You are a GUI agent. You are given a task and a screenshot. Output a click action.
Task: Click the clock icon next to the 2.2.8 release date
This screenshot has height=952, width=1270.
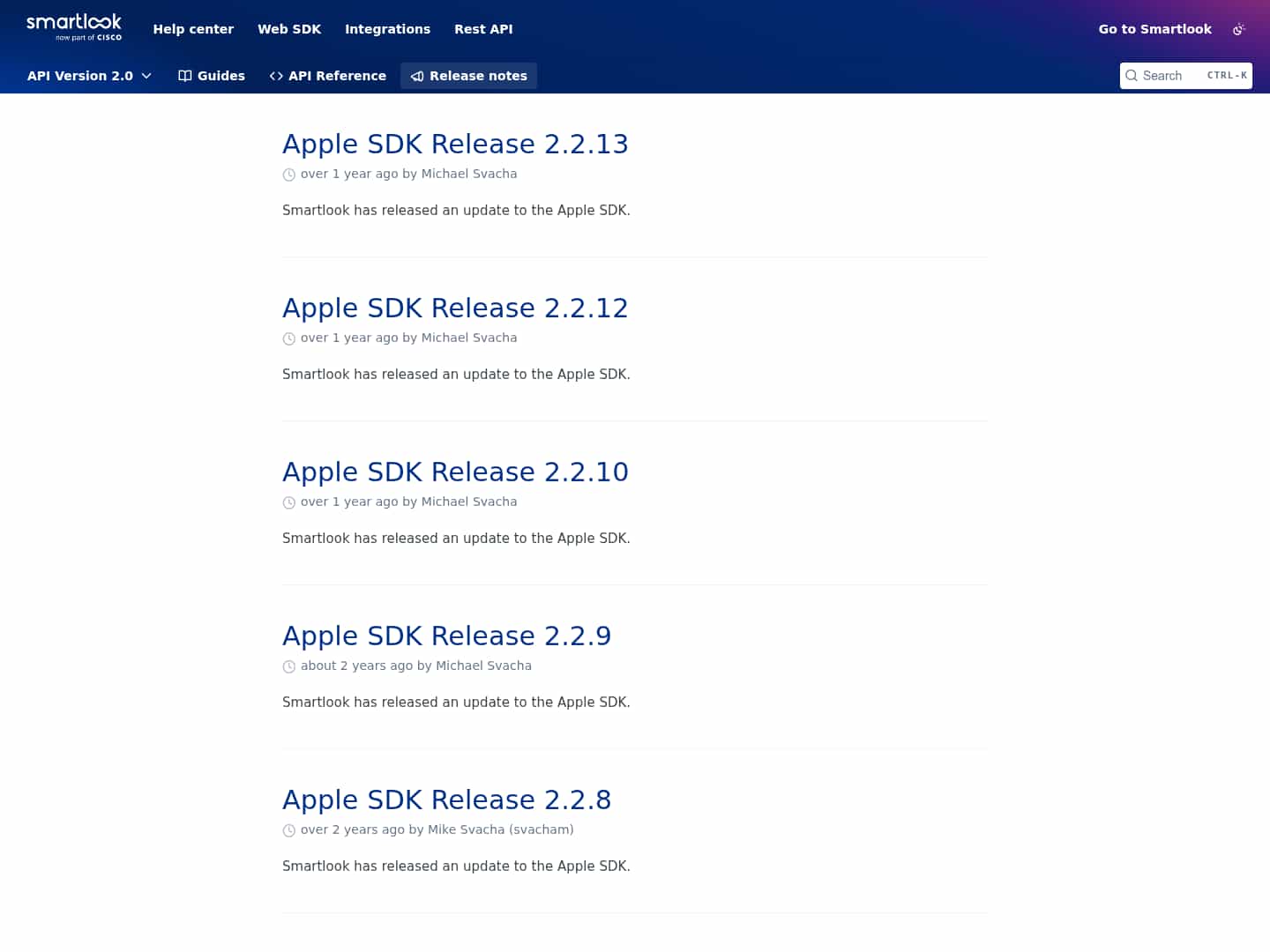(289, 830)
